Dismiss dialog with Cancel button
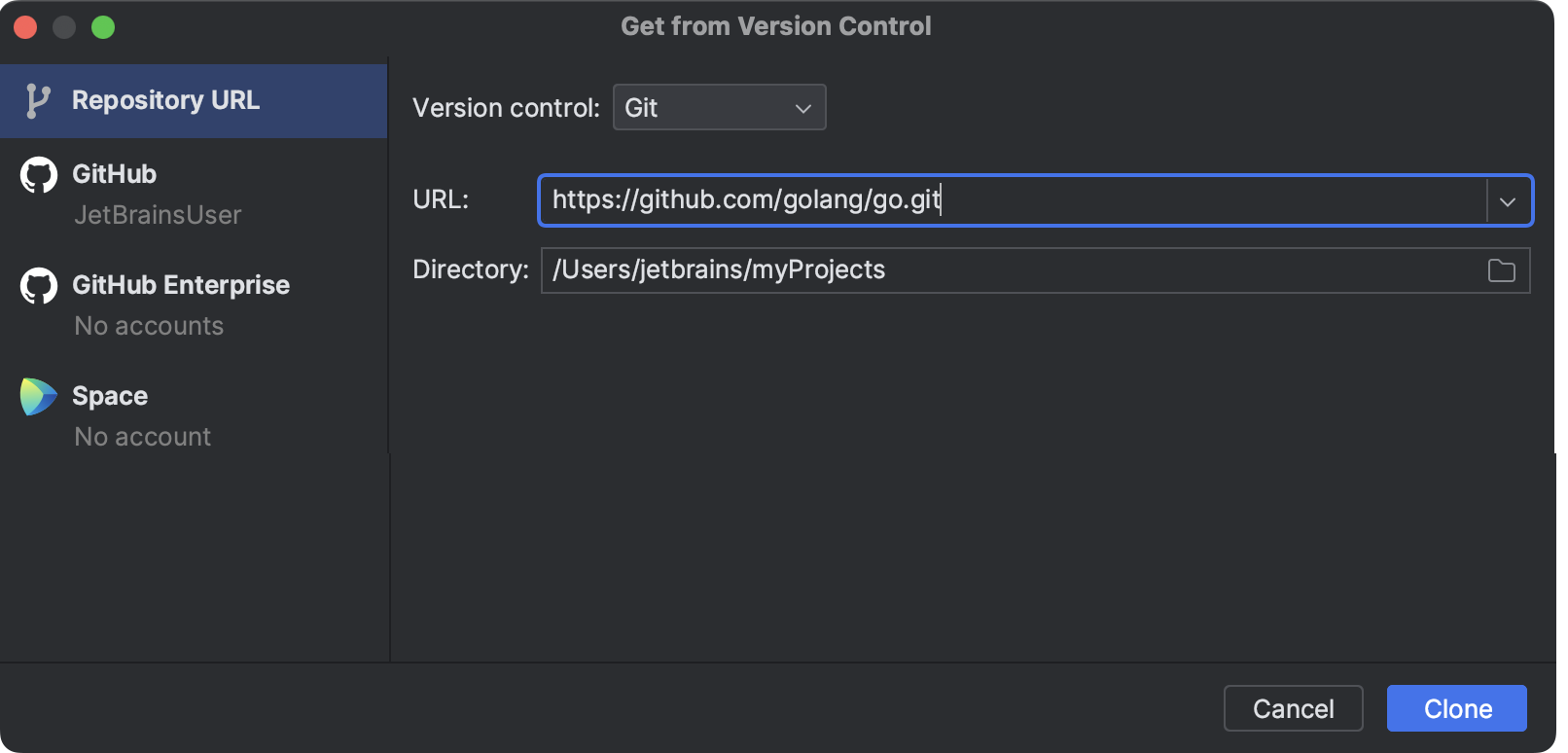This screenshot has width=1568, height=753. (1293, 708)
